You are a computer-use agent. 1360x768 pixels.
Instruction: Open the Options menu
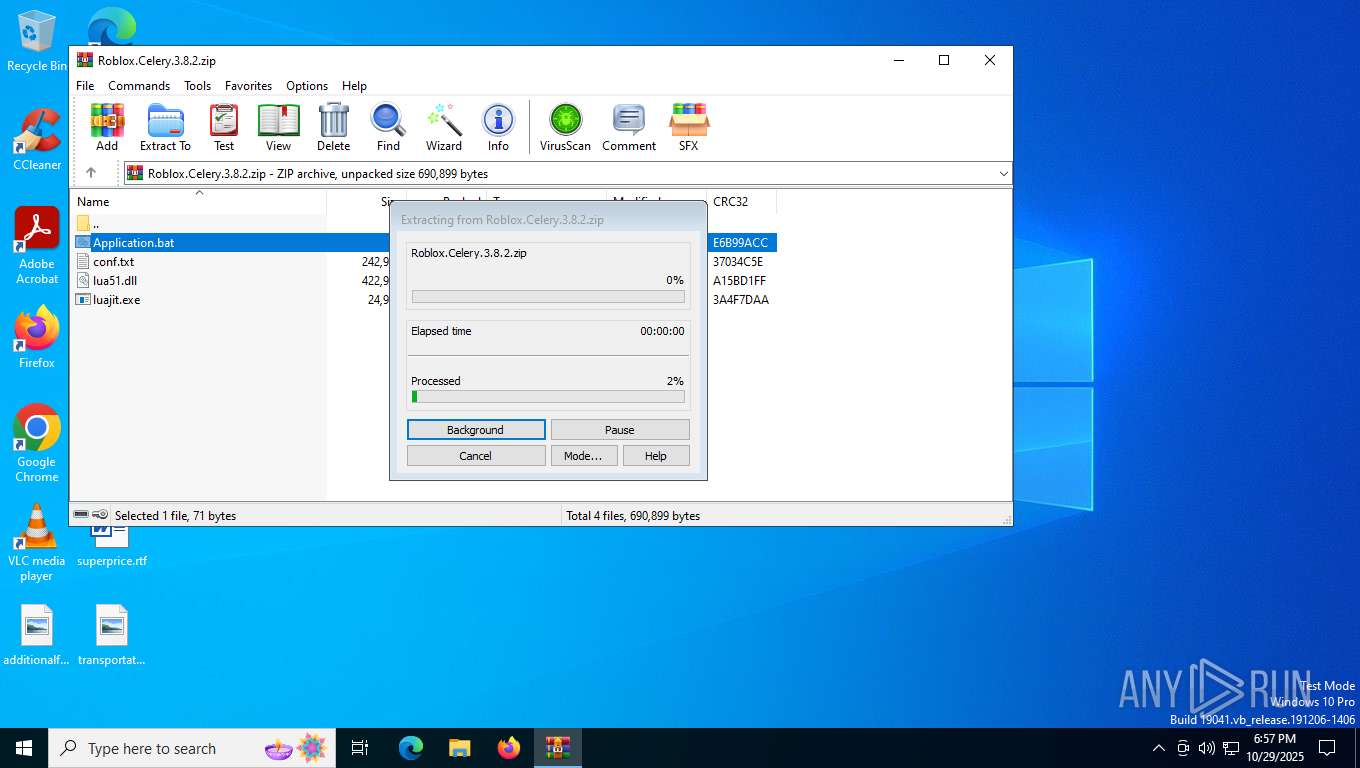click(307, 86)
